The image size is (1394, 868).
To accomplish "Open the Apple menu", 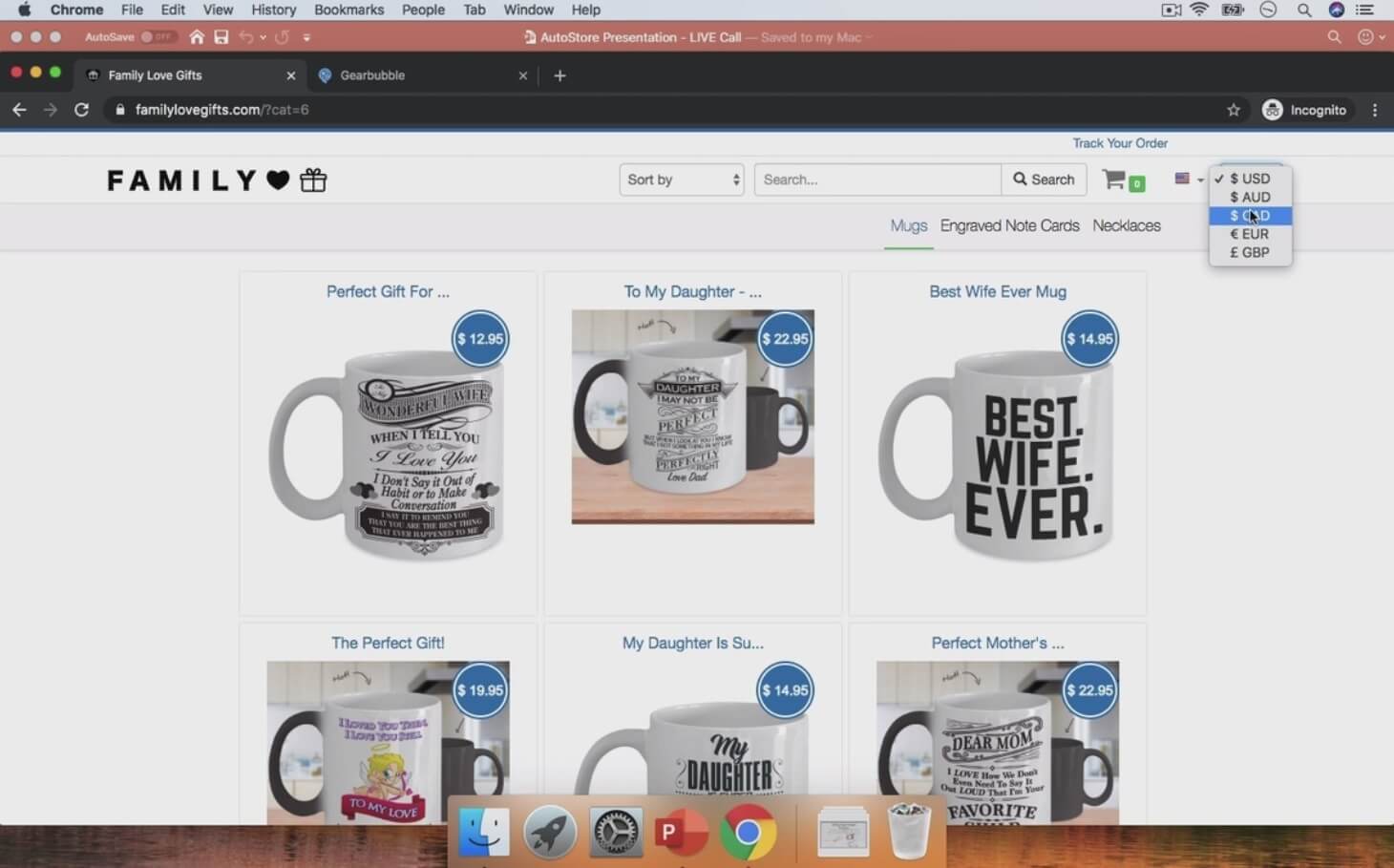I will click(24, 10).
